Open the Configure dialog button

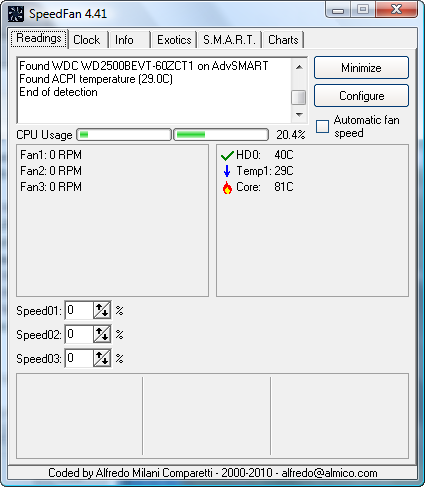click(x=361, y=96)
